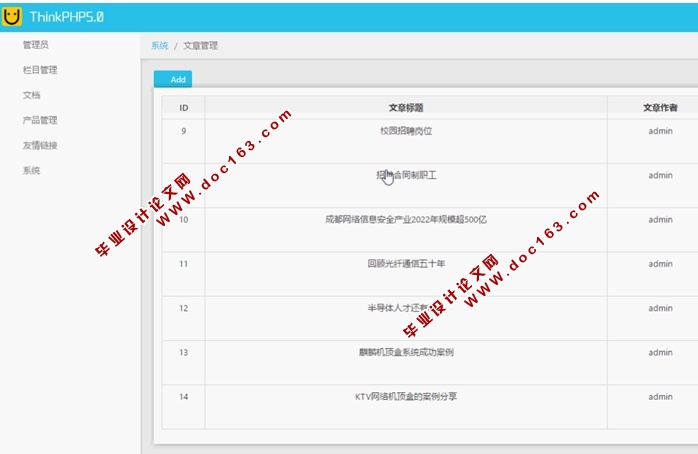Click the ThinkPHP5.0 header title
Screen dimensions: 698x454
coord(67,17)
